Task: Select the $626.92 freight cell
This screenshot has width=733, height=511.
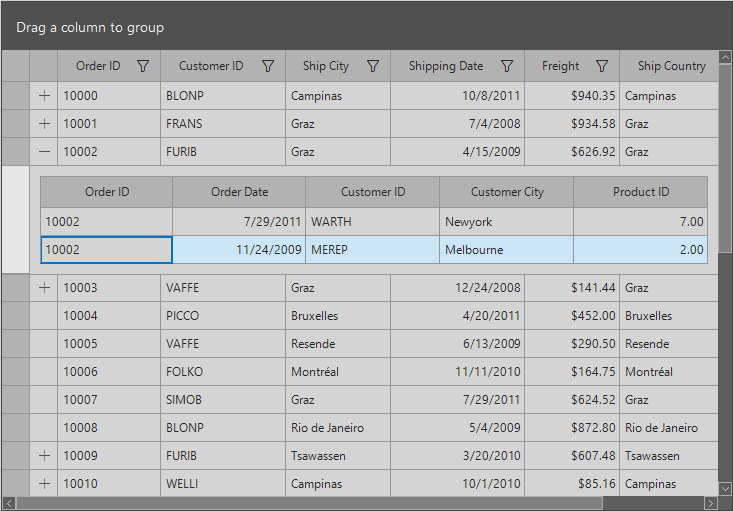Action: point(572,152)
